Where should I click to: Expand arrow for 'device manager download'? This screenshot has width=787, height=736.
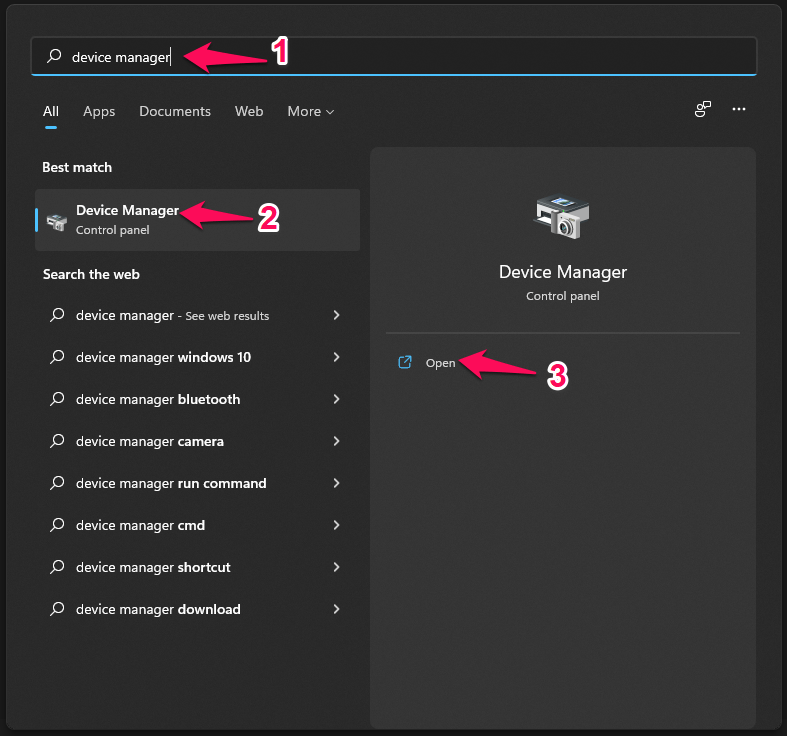click(336, 609)
